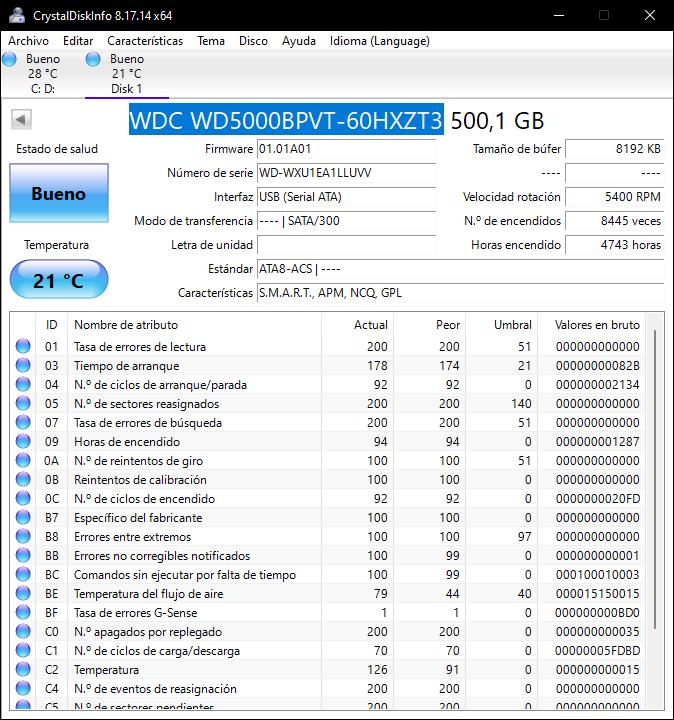Click status orb for Tasa de errores de lectura
Image resolution: width=674 pixels, height=720 pixels.
tap(23, 346)
